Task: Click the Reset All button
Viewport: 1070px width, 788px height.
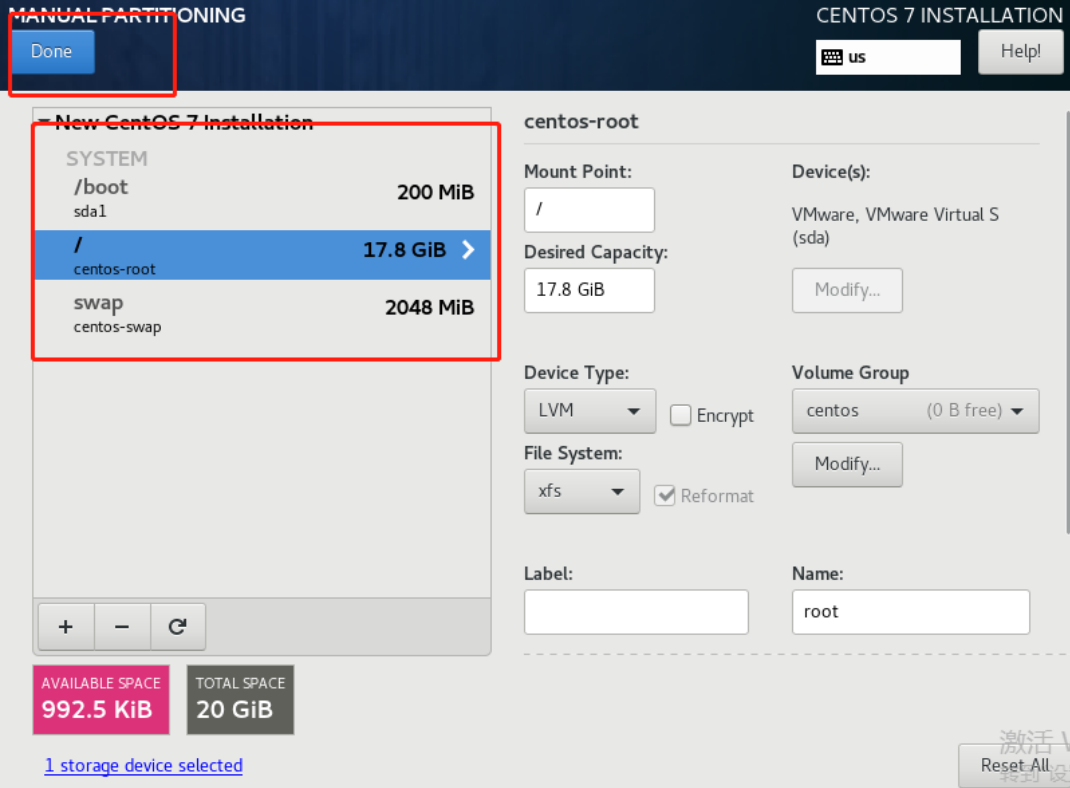Action: click(x=1015, y=765)
